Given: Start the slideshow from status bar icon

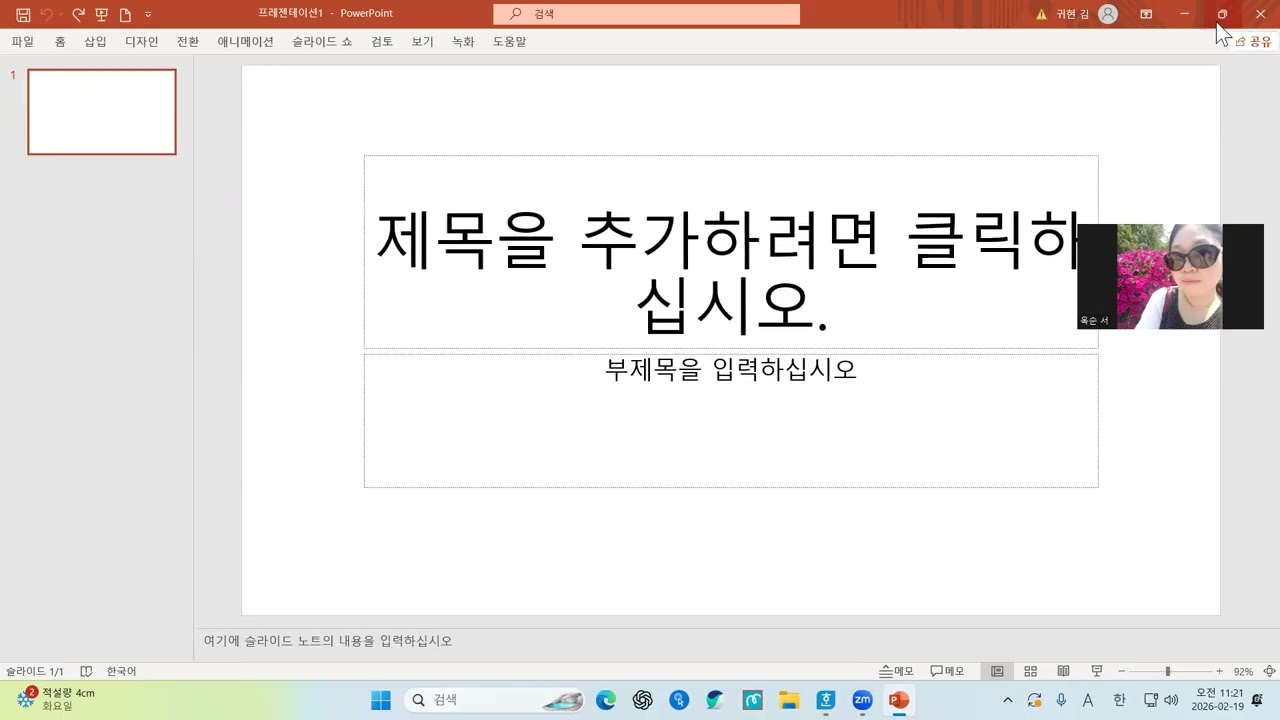Looking at the screenshot, I should 1096,671.
